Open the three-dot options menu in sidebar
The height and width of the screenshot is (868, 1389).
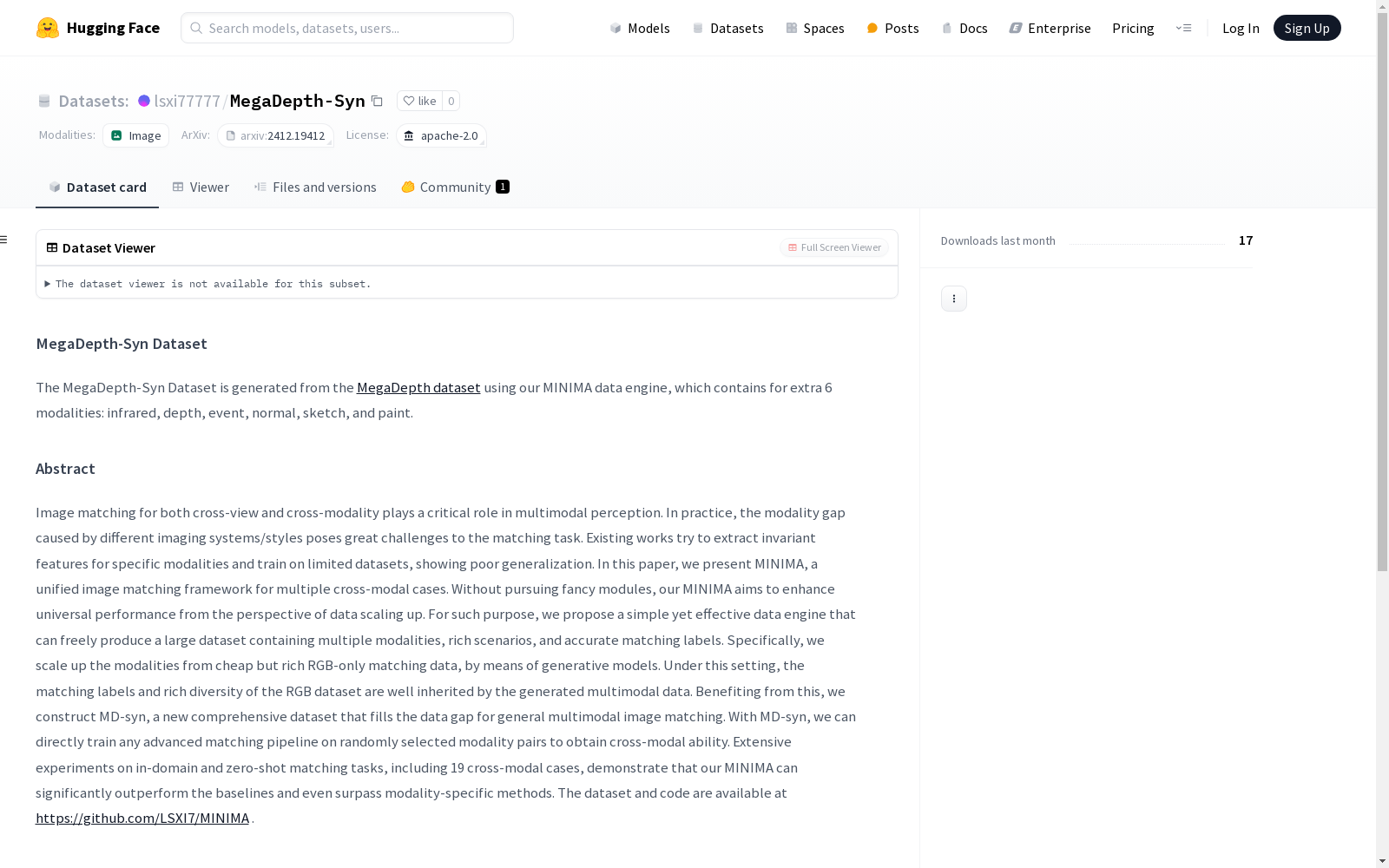coord(954,299)
